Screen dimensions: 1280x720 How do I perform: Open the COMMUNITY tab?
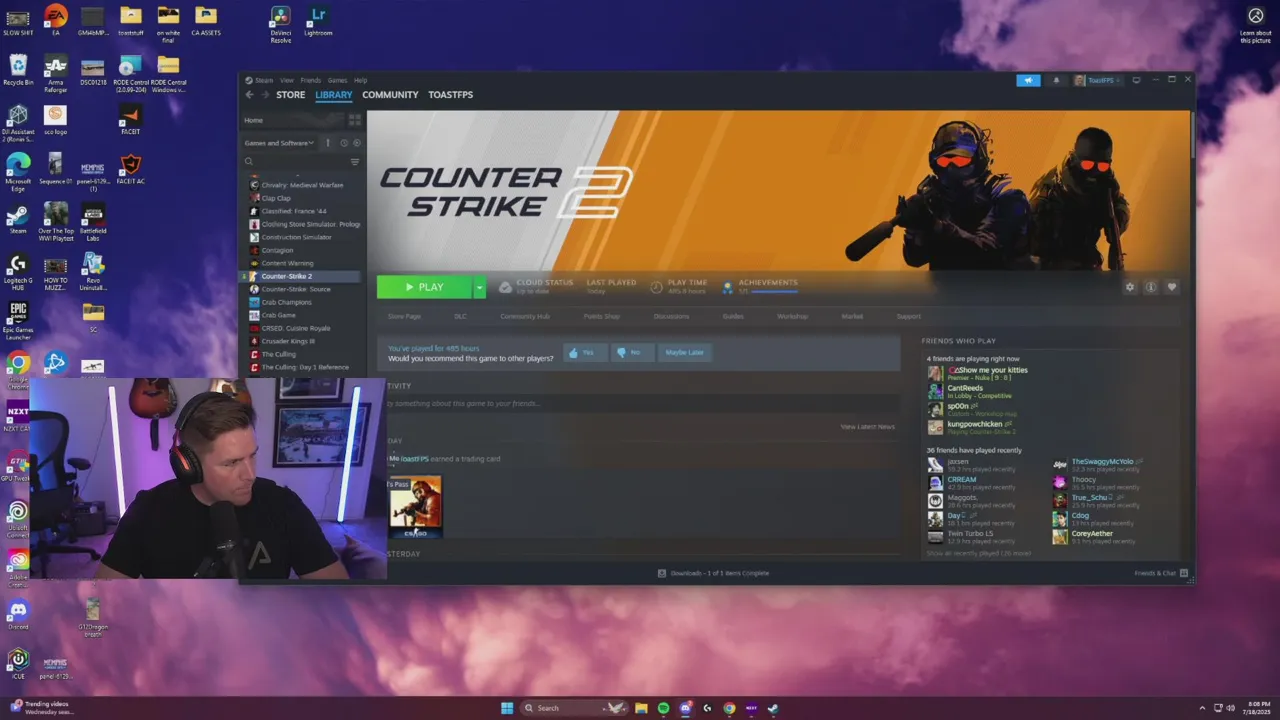(390, 95)
